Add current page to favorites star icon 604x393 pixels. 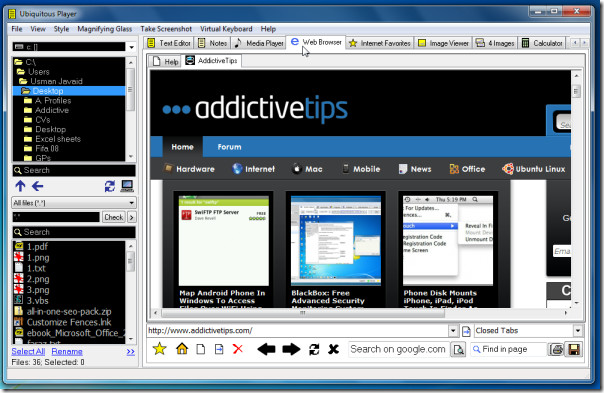click(x=159, y=349)
